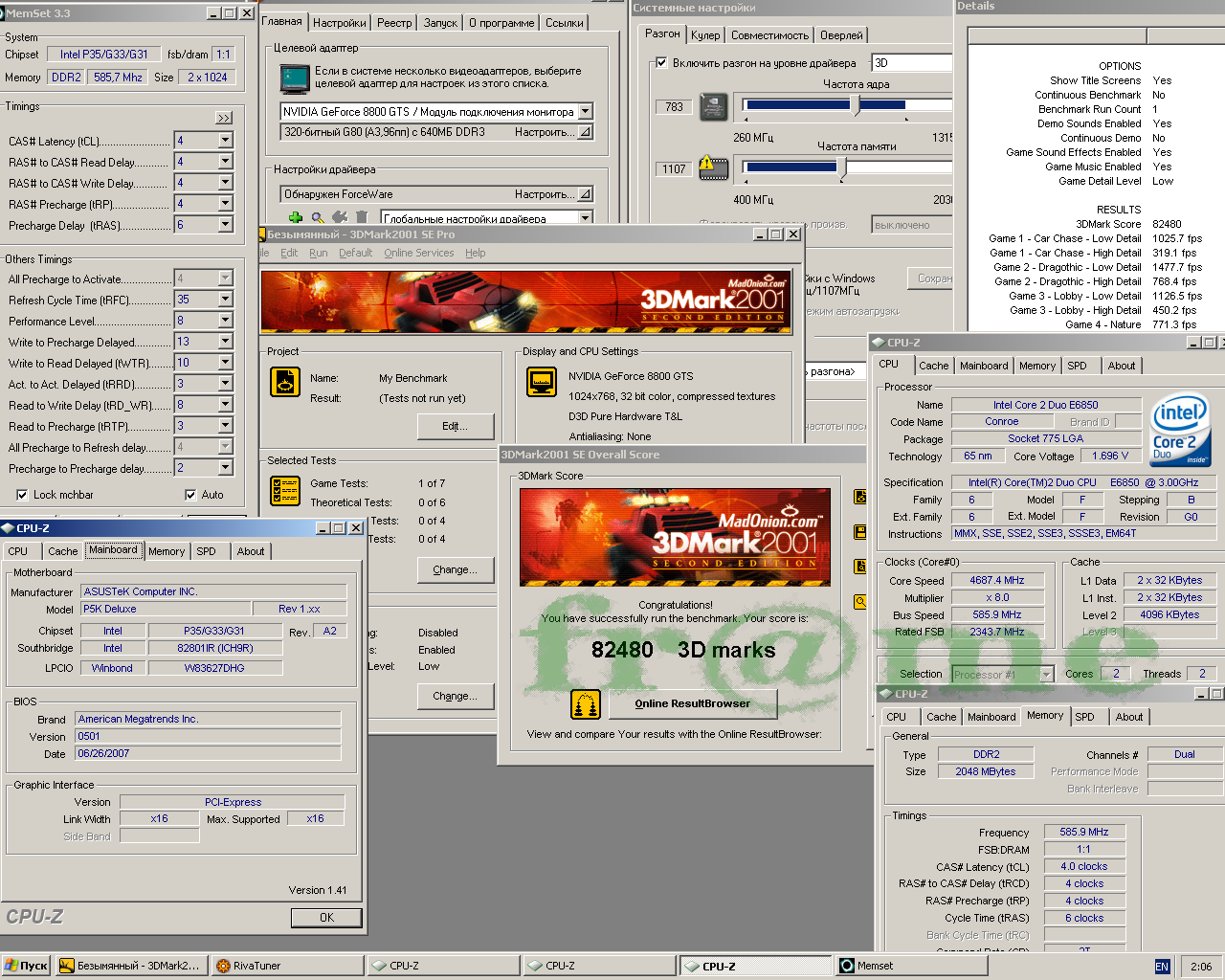
Task: Click the EN language indicator in tray
Action: (x=1162, y=967)
